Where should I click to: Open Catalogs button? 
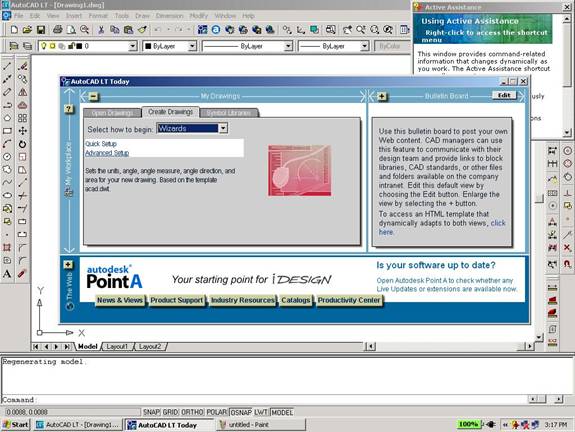(x=296, y=300)
